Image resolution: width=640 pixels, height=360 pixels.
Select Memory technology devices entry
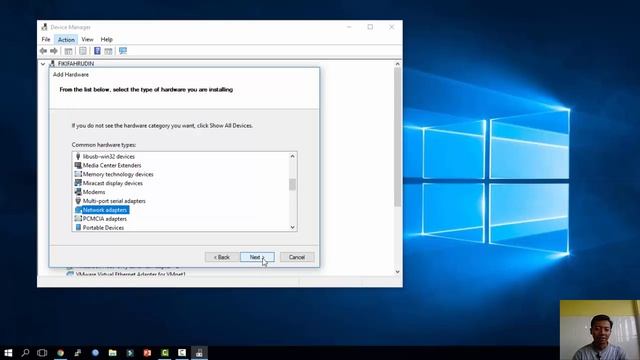coord(118,174)
